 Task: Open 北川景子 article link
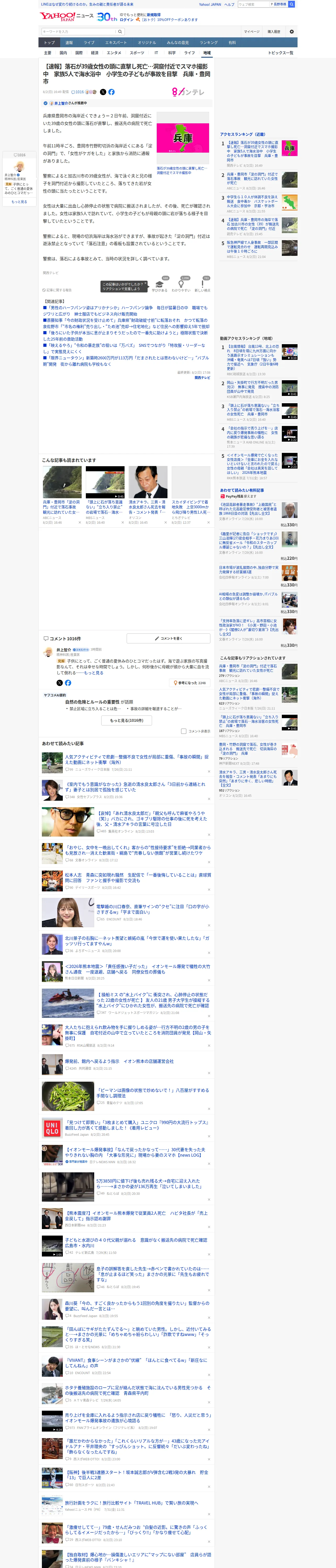(137, 941)
